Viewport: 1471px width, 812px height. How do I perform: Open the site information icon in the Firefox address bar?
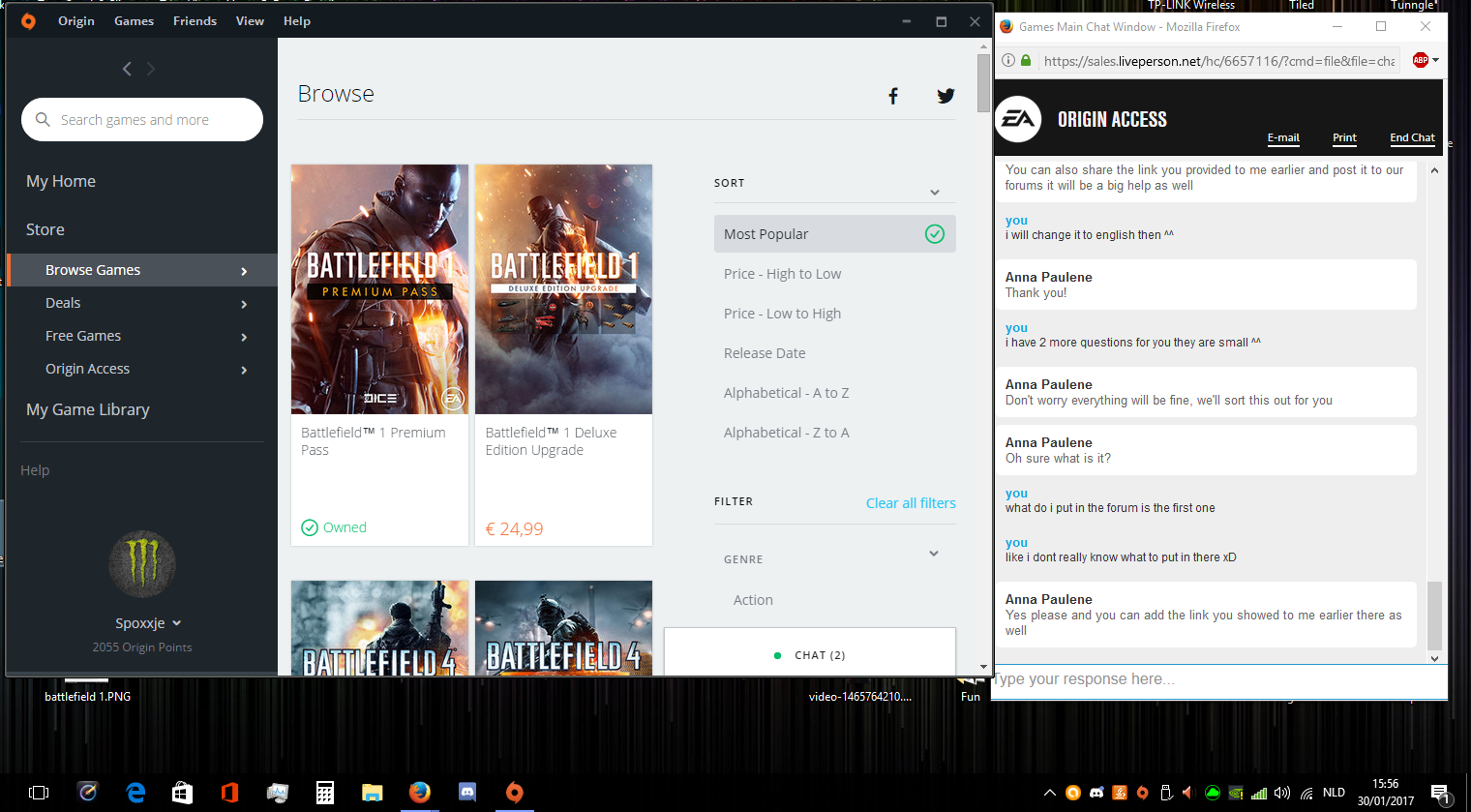(x=1008, y=60)
